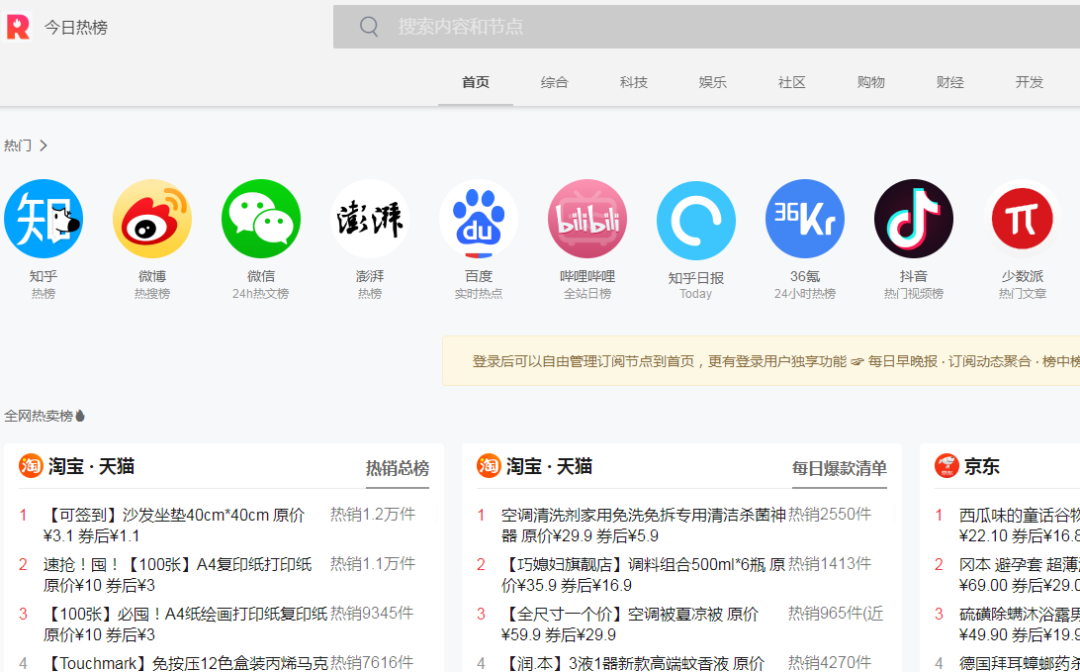Viewport: 1080px width, 672px height.
Task: Open the 开发 tab
Action: click(x=1030, y=83)
